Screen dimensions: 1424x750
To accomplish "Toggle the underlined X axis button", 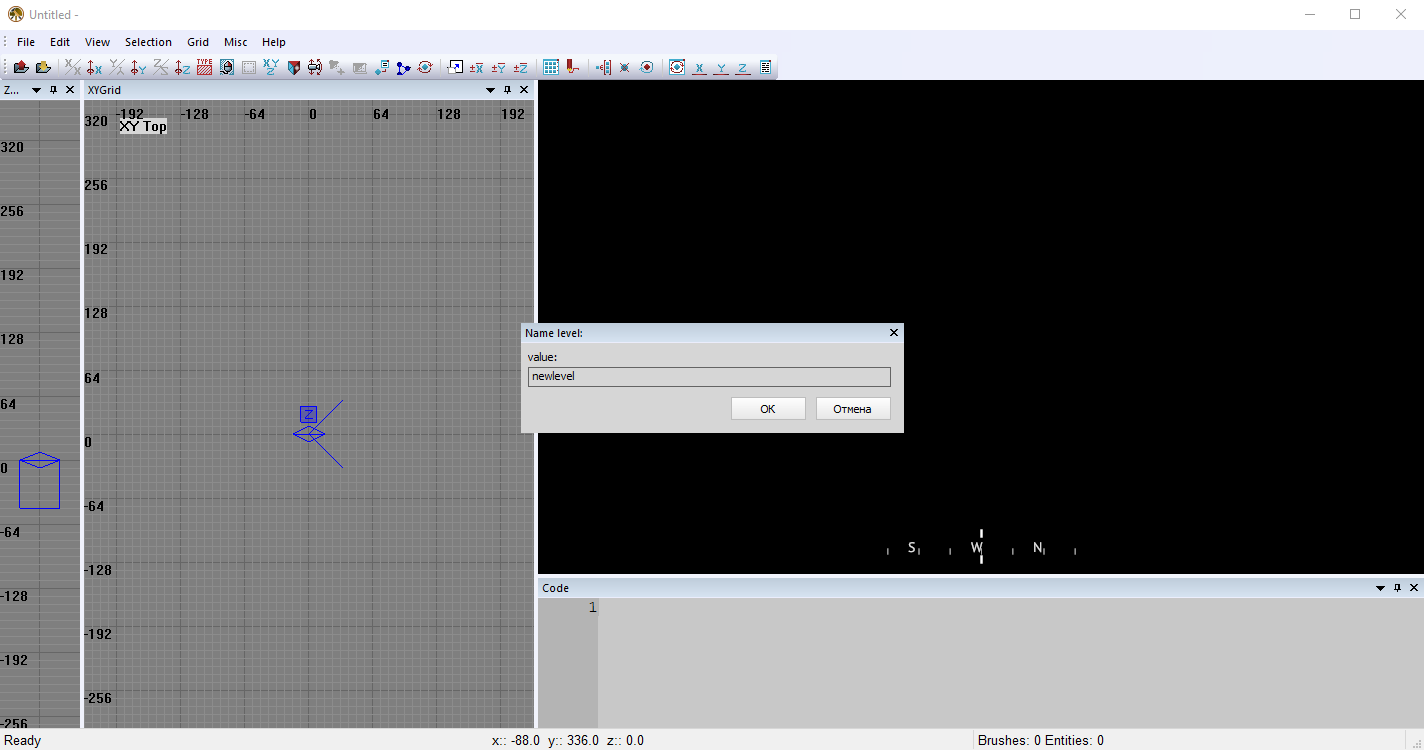I will point(699,67).
